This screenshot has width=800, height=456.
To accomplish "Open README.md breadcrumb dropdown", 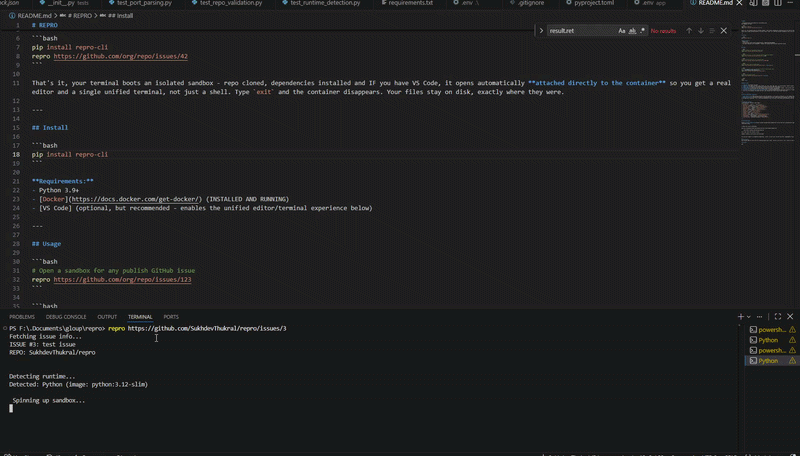I will tap(30, 16).
